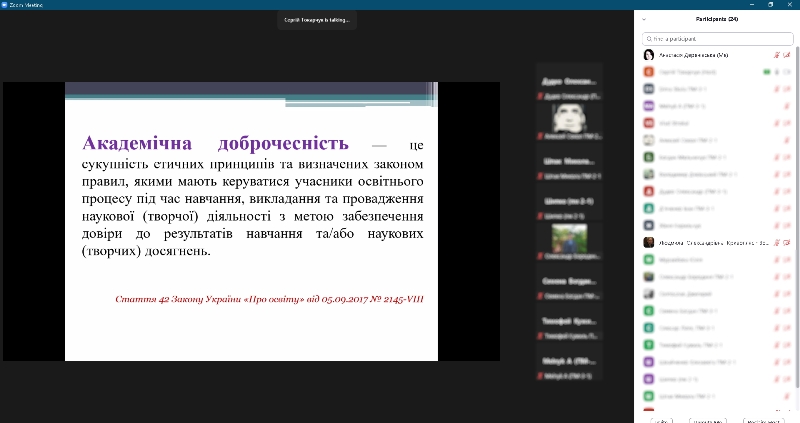Select Людмила Олександрівна participant name

(x=713, y=243)
